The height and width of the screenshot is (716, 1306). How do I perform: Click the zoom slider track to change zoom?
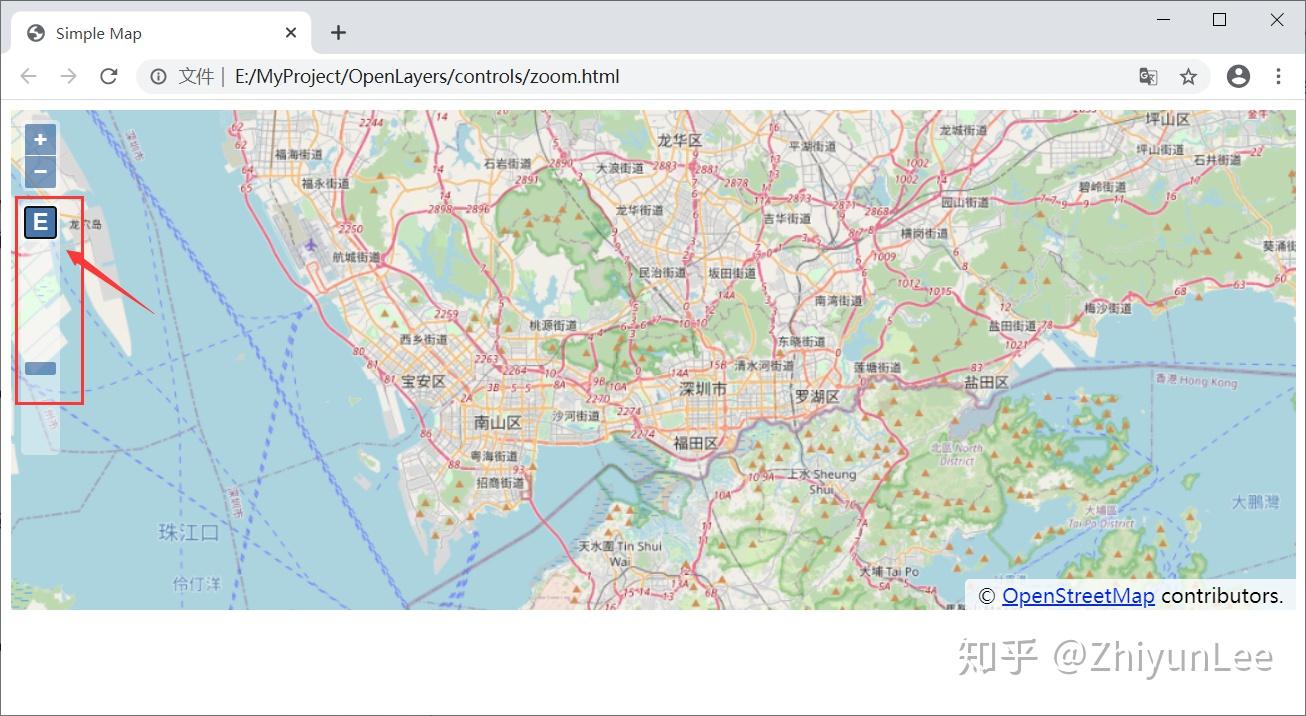click(x=40, y=300)
